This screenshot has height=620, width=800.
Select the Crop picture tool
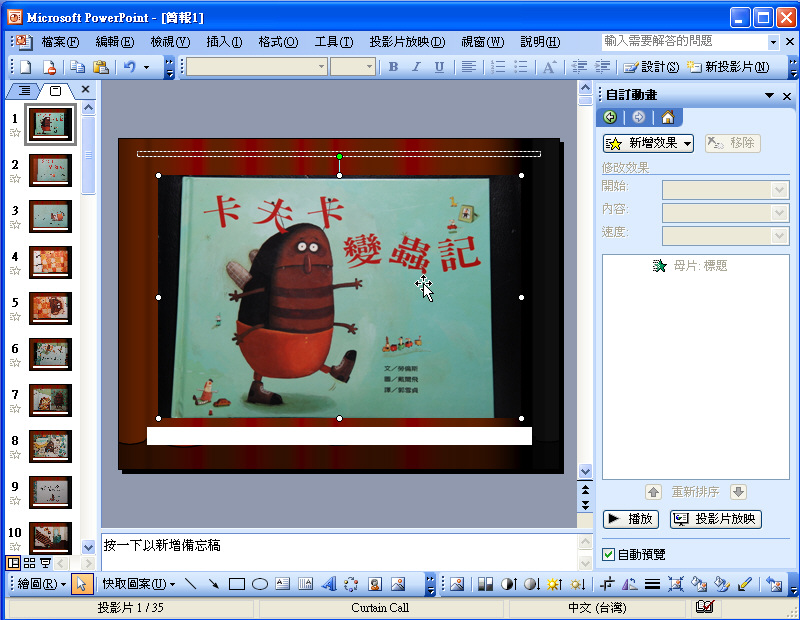(x=607, y=583)
